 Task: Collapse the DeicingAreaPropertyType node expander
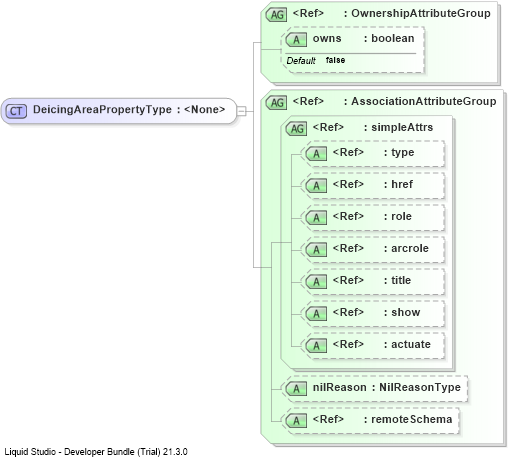(241, 111)
